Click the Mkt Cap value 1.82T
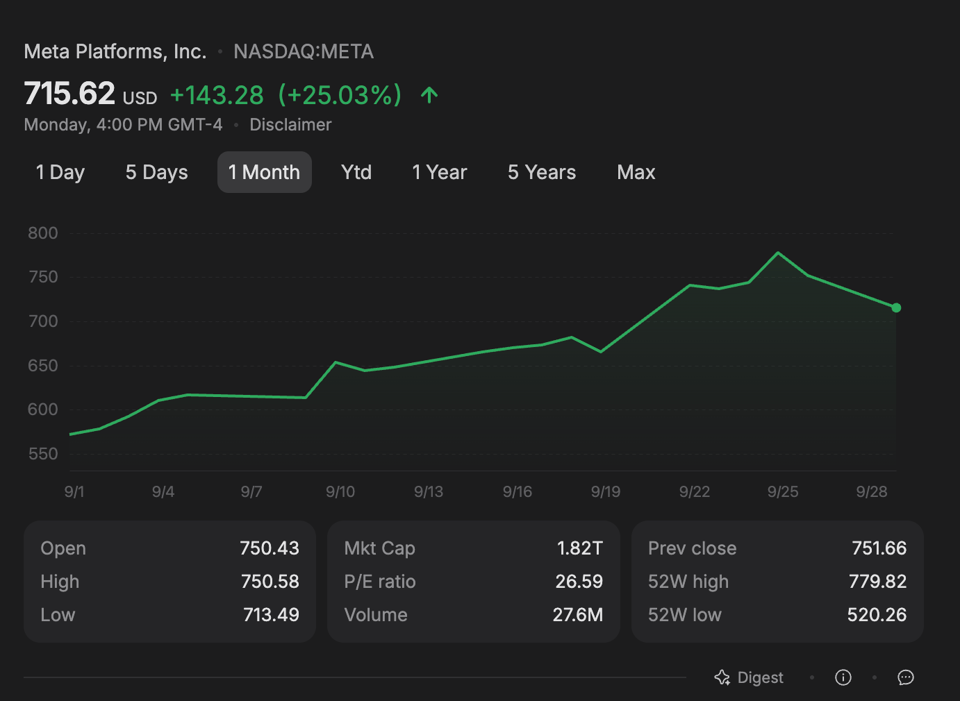This screenshot has width=960, height=701. (580, 548)
